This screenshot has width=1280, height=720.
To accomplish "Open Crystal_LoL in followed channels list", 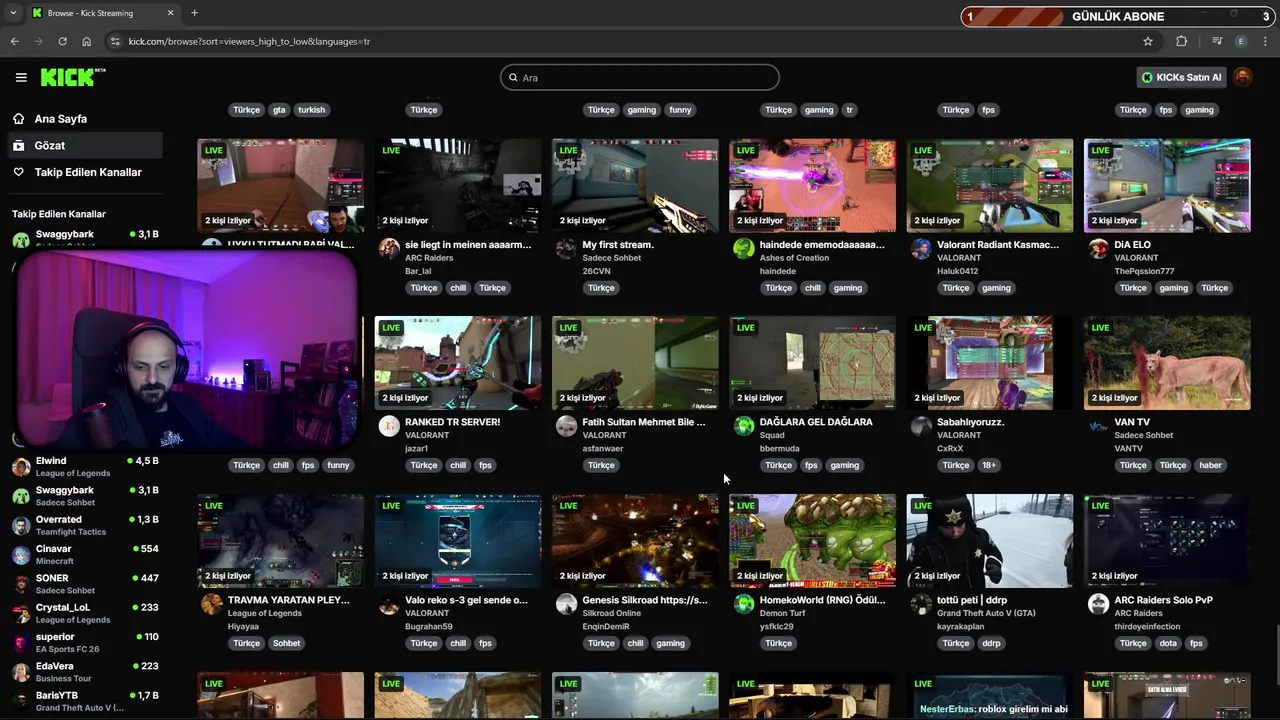I will [x=85, y=613].
